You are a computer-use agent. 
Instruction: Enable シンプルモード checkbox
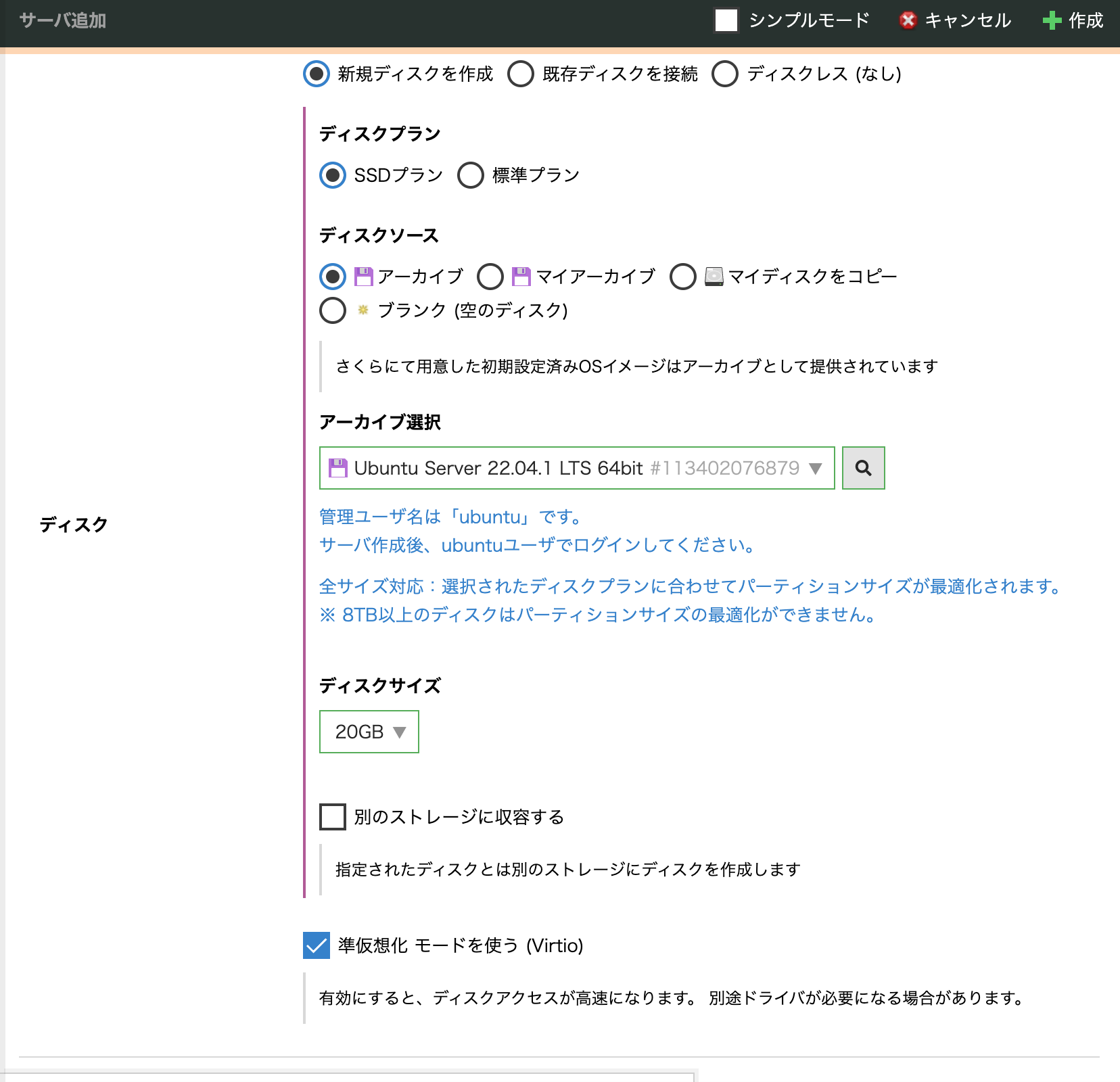725,21
